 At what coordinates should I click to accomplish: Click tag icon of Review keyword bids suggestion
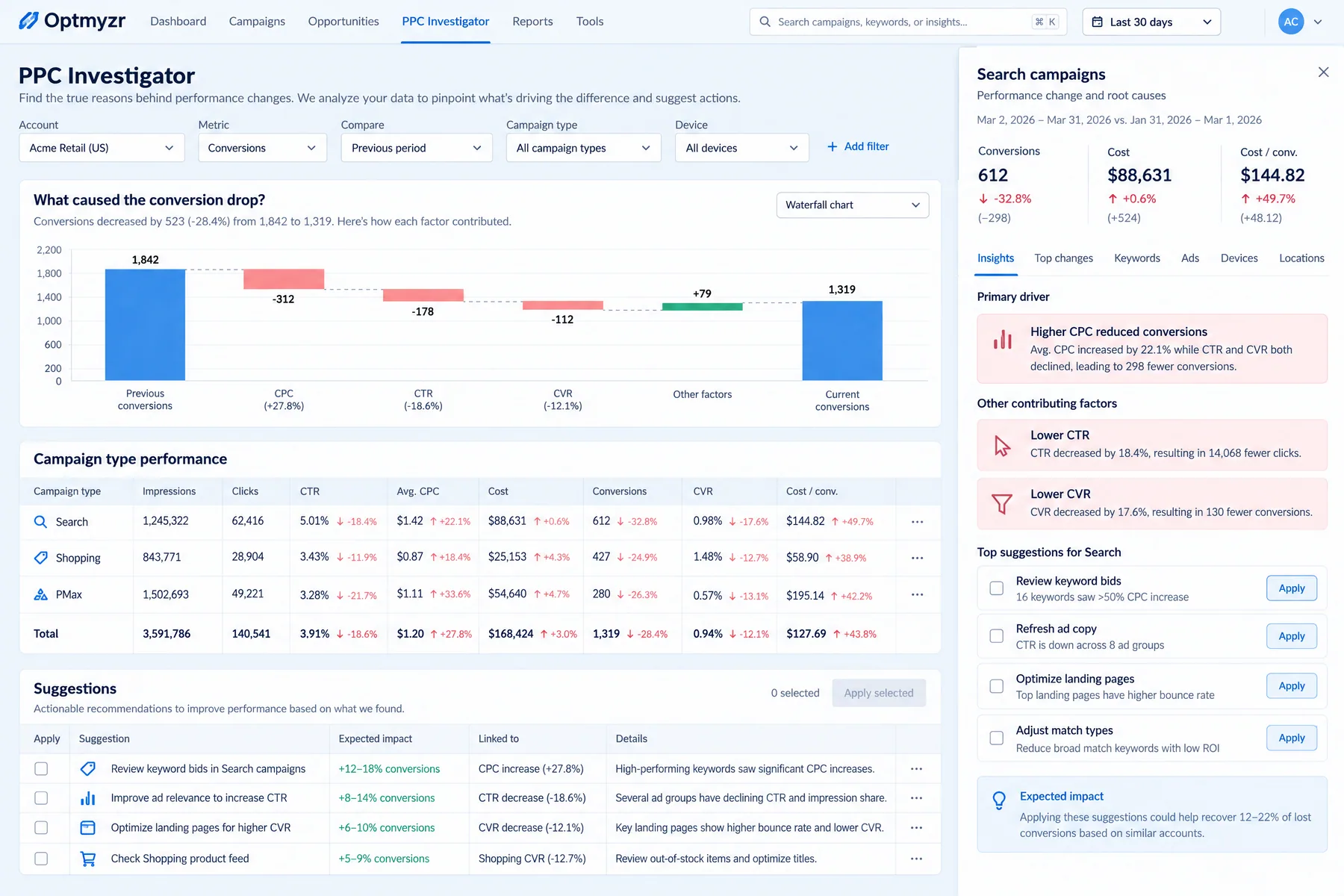(87, 768)
